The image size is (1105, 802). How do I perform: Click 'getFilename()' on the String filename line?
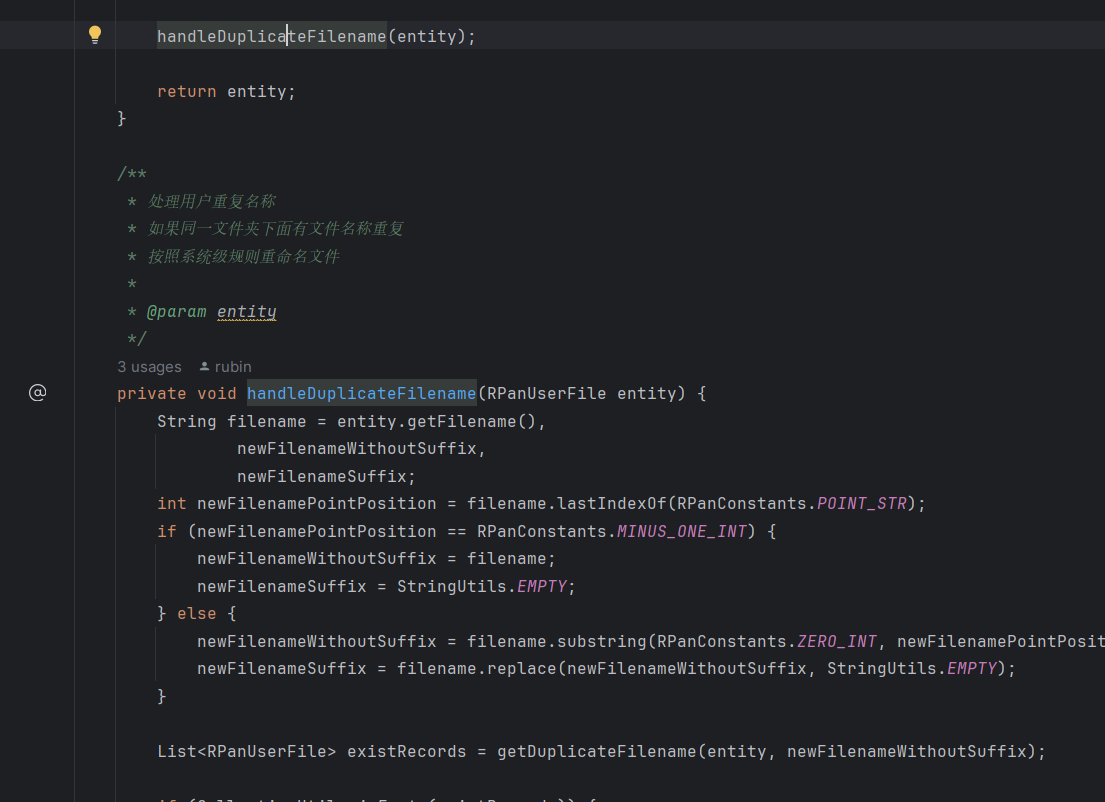click(471, 421)
